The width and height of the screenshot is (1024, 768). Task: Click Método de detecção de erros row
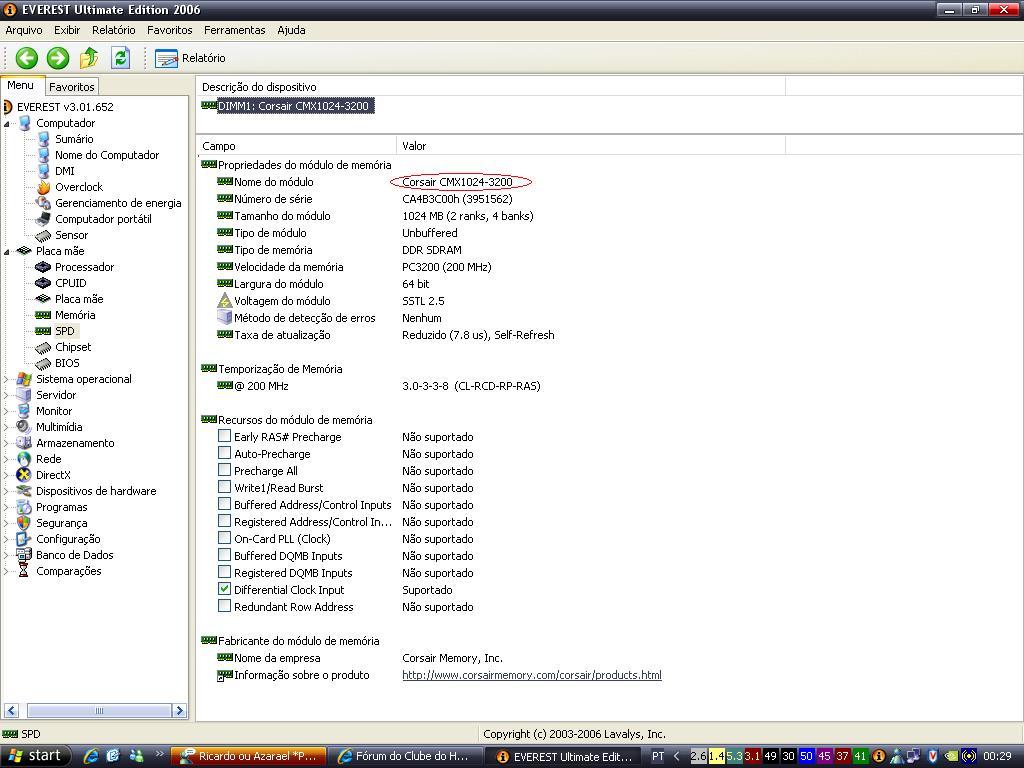tap(304, 318)
